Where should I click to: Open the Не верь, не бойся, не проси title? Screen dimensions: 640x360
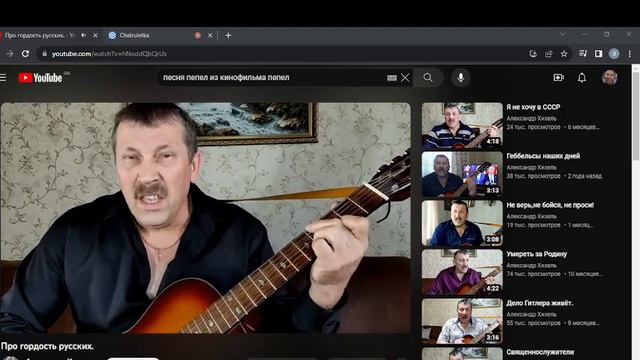click(x=550, y=205)
